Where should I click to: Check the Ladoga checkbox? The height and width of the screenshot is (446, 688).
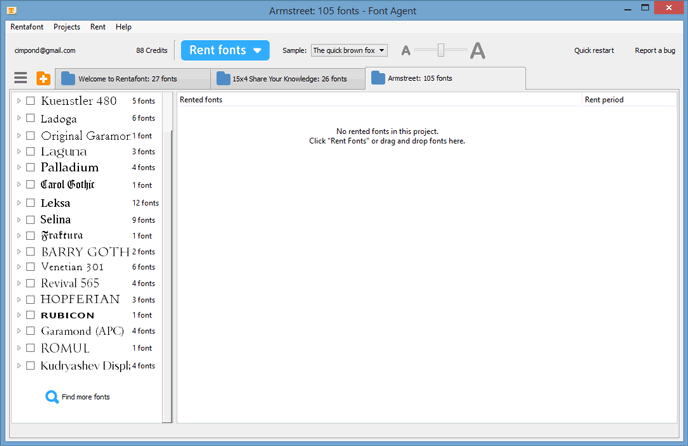tap(30, 118)
